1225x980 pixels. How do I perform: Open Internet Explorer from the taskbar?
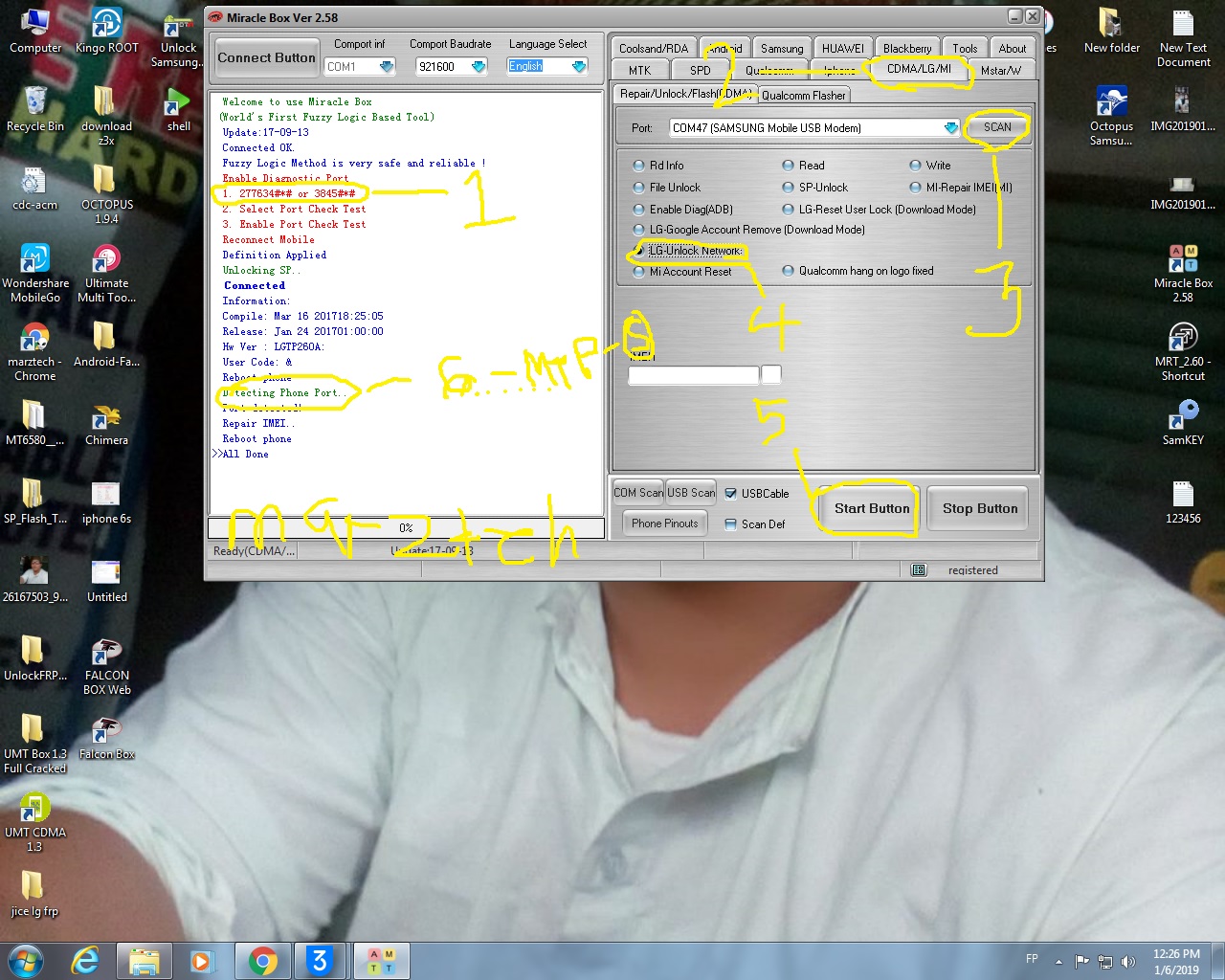(86, 961)
